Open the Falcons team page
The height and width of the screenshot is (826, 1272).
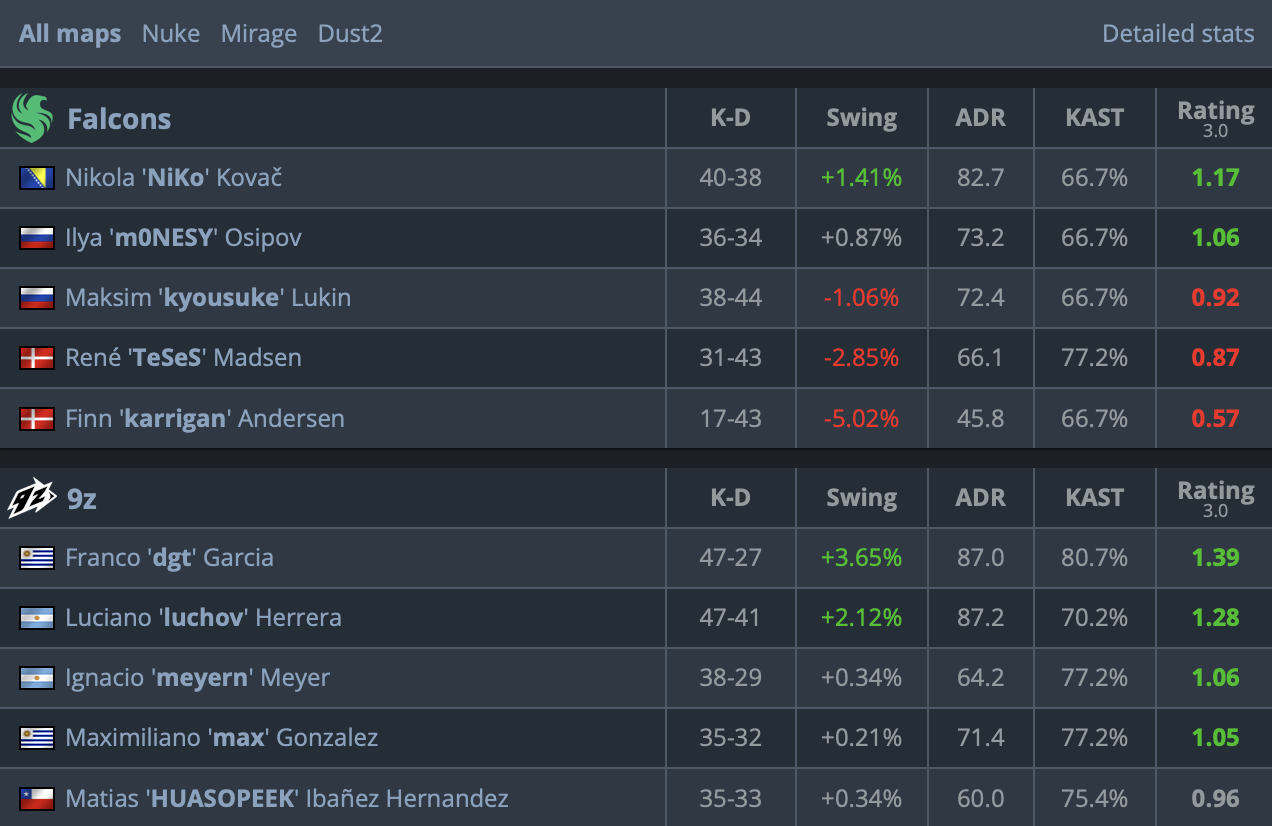(x=119, y=119)
